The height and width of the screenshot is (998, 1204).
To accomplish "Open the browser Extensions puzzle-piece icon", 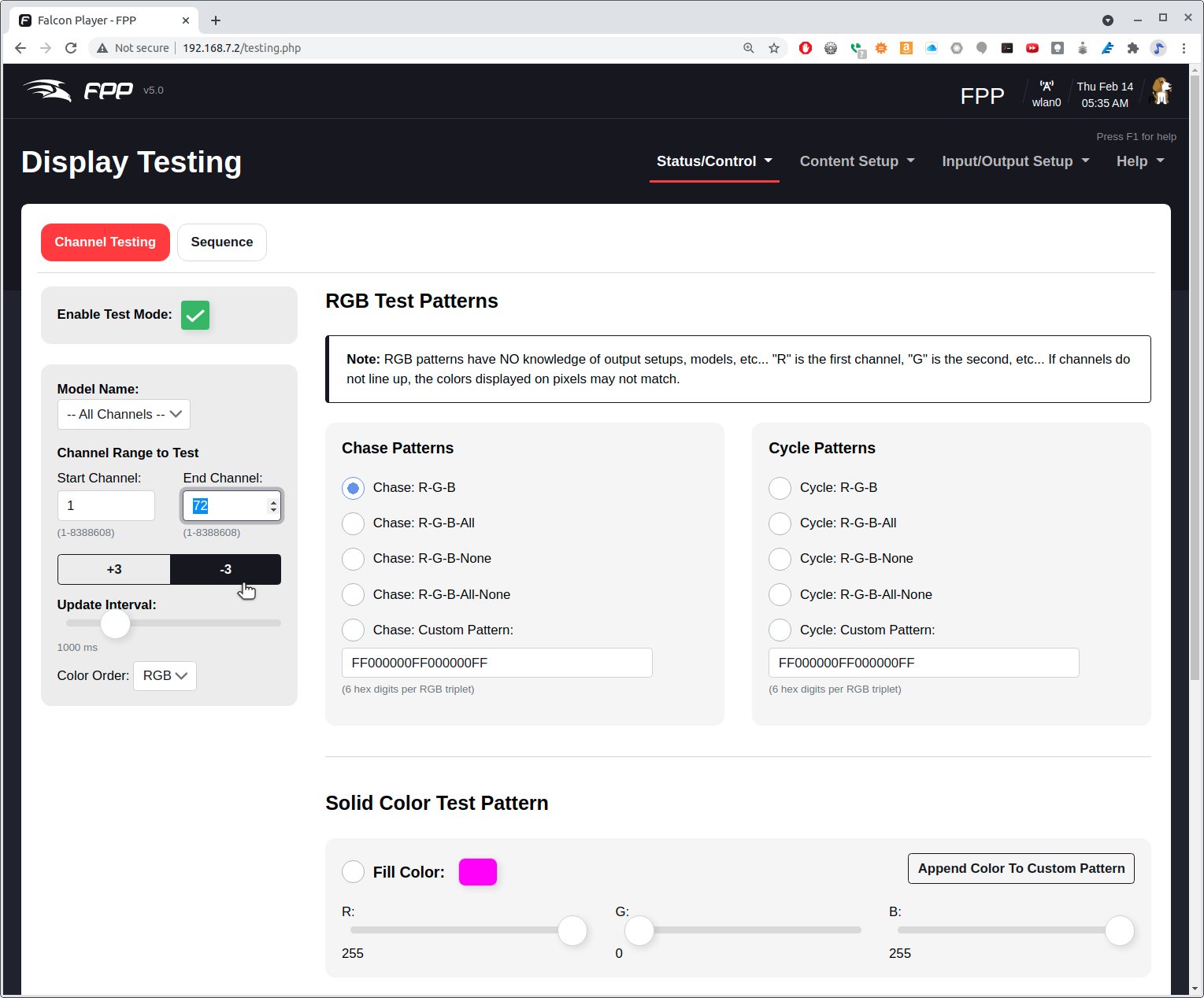I will coord(1133,48).
